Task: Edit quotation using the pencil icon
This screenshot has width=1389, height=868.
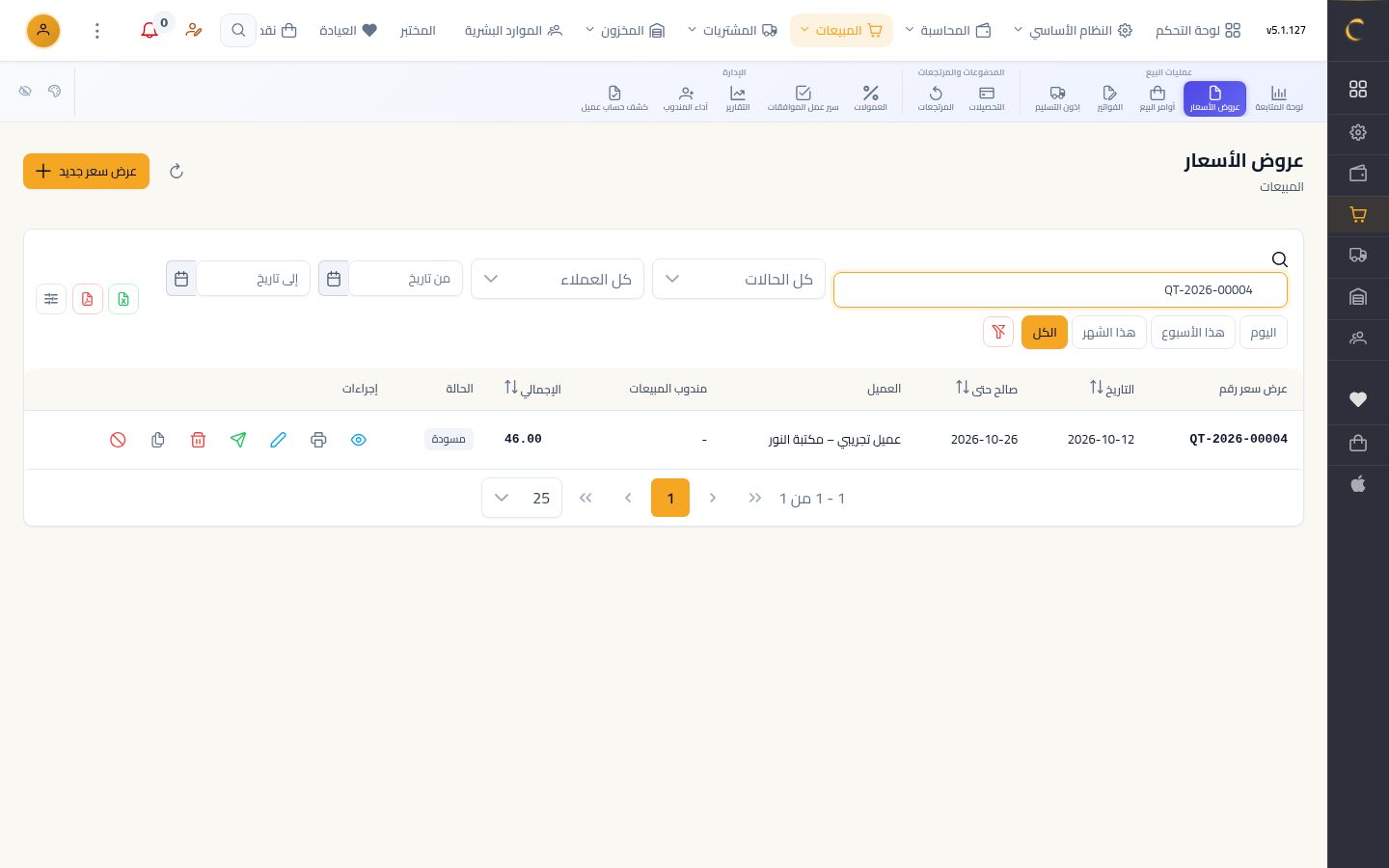Action: [x=278, y=440]
